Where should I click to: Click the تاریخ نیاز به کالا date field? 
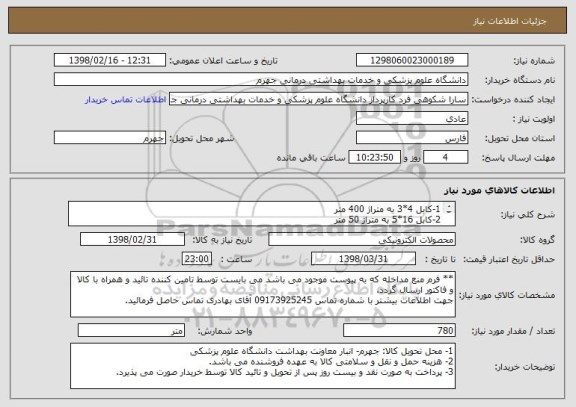pos(132,239)
